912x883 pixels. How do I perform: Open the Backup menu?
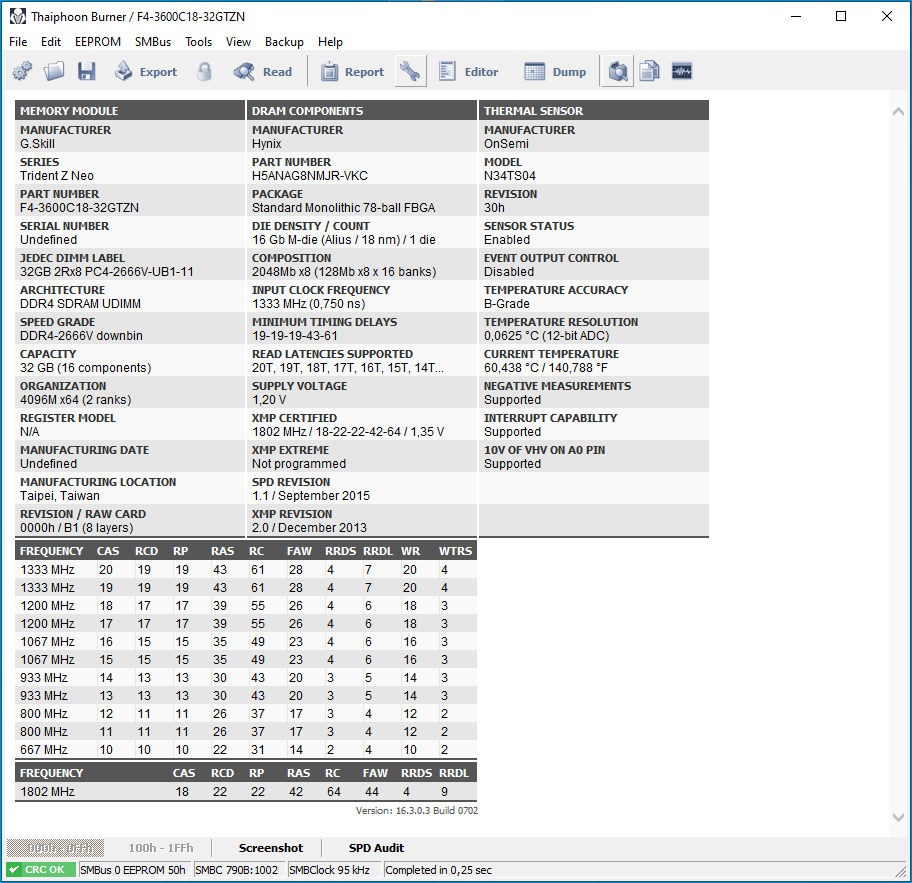(x=284, y=42)
